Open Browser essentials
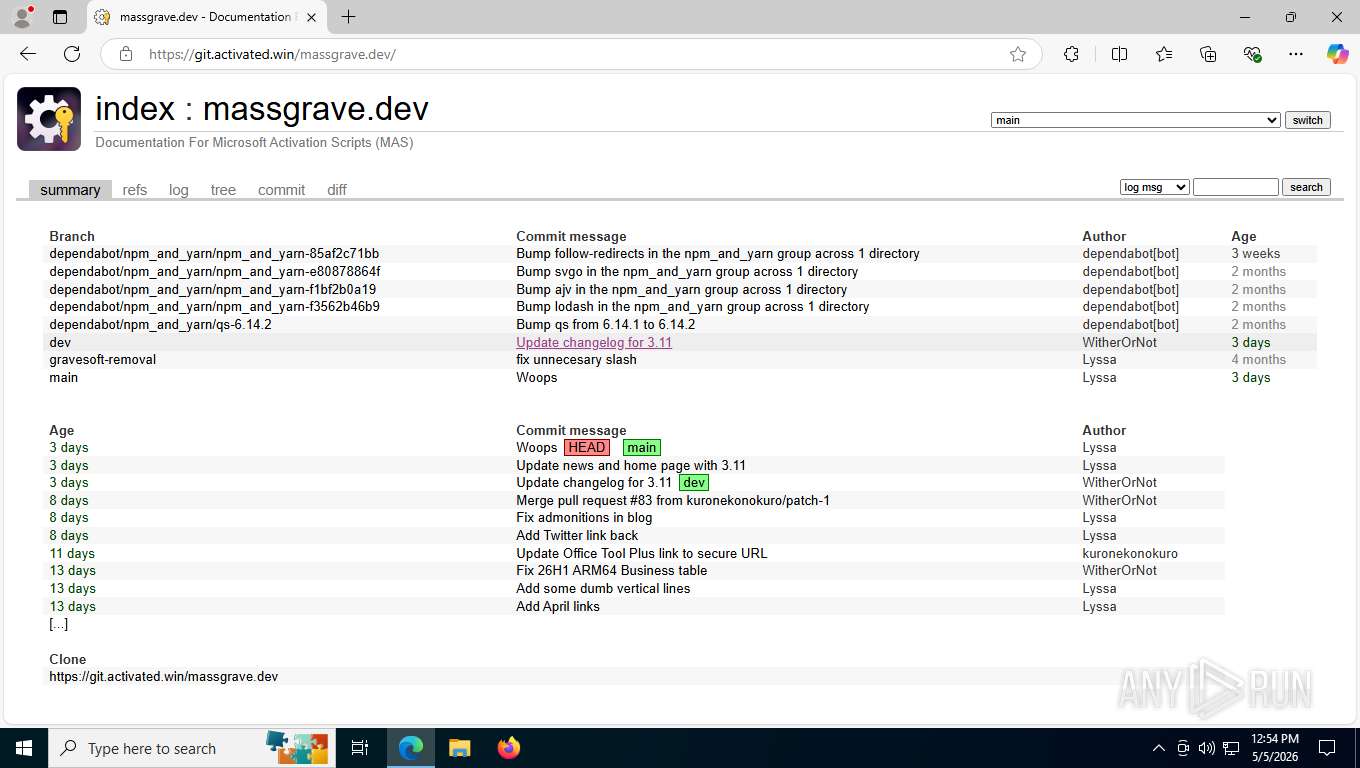Screen dimensions: 1360x768 1252,54
